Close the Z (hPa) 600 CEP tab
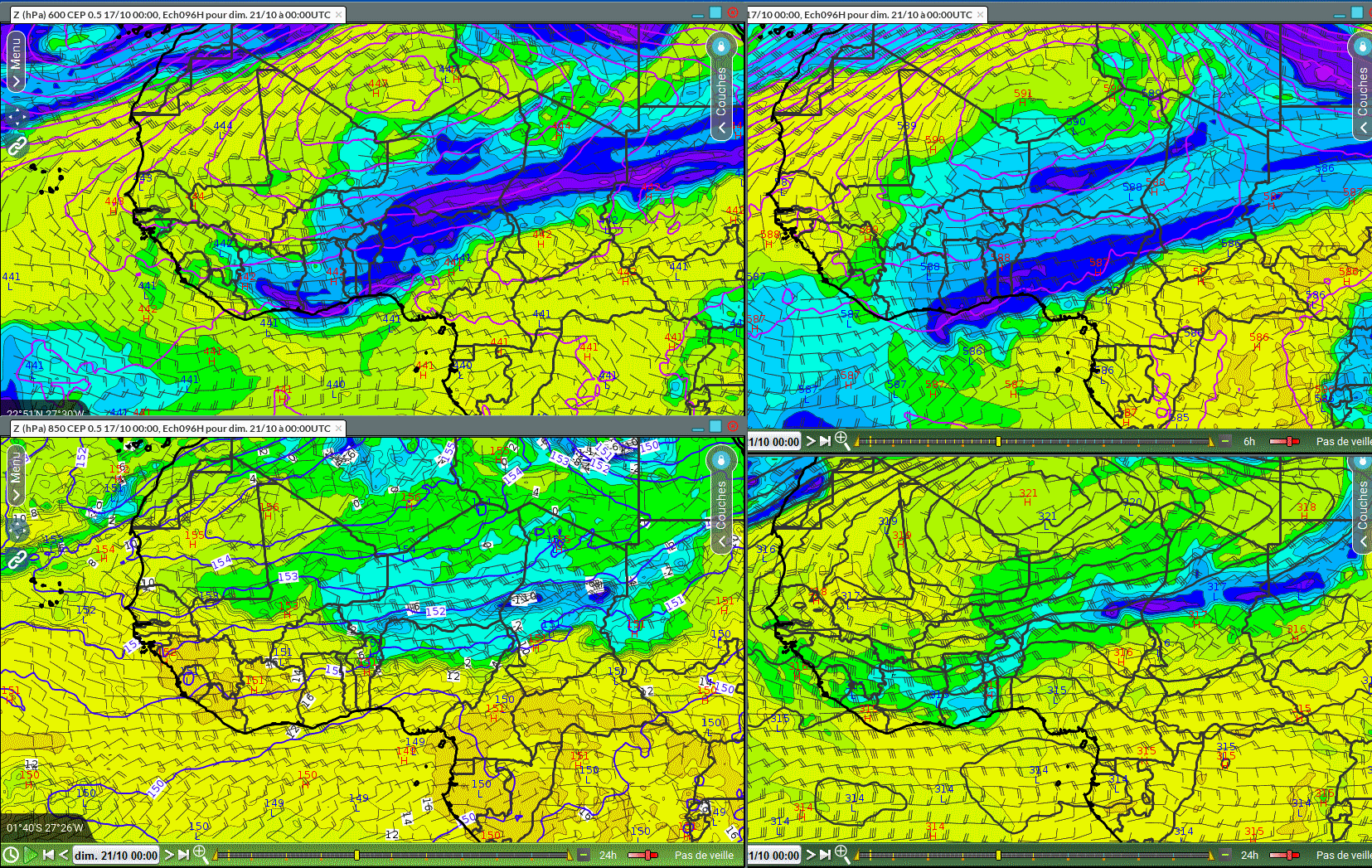1372x868 pixels. 338,14
